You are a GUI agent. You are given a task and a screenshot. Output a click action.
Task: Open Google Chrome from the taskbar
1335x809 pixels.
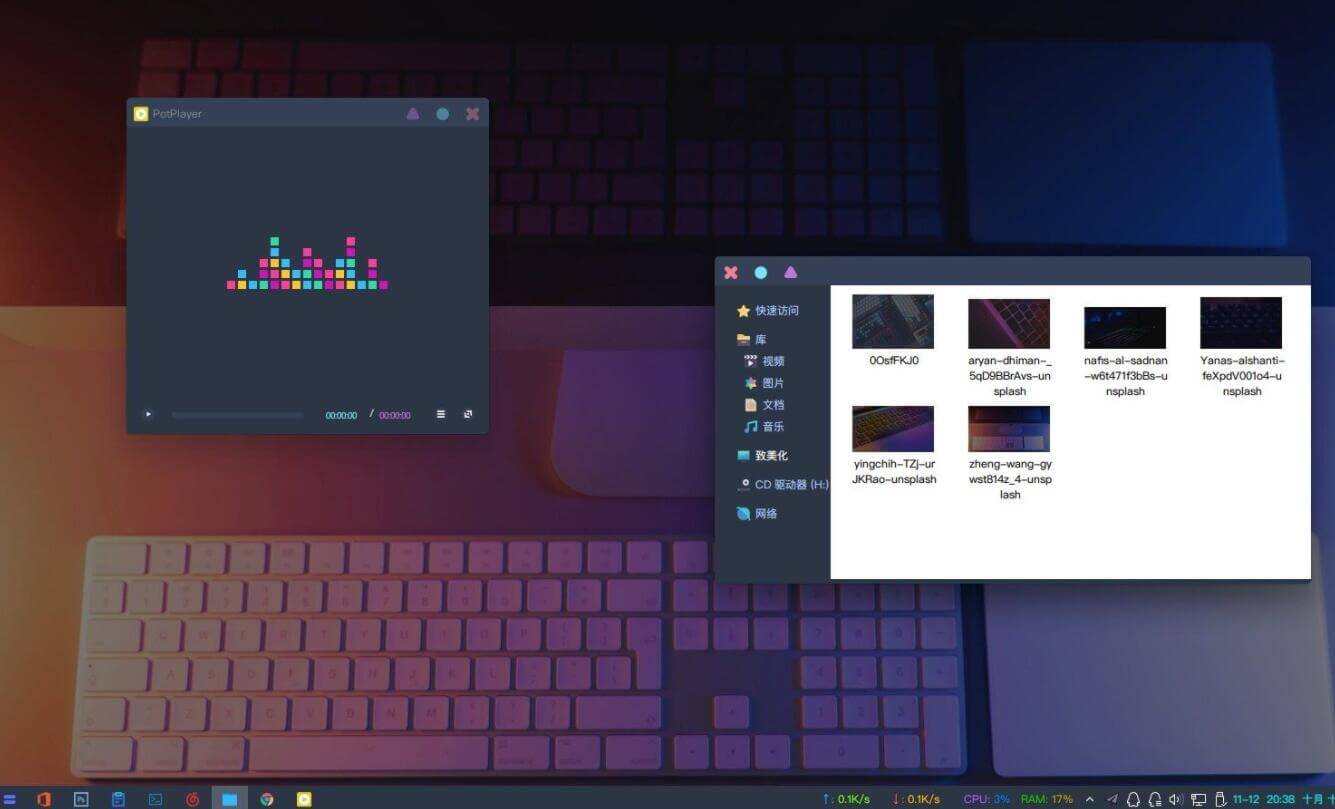click(267, 799)
